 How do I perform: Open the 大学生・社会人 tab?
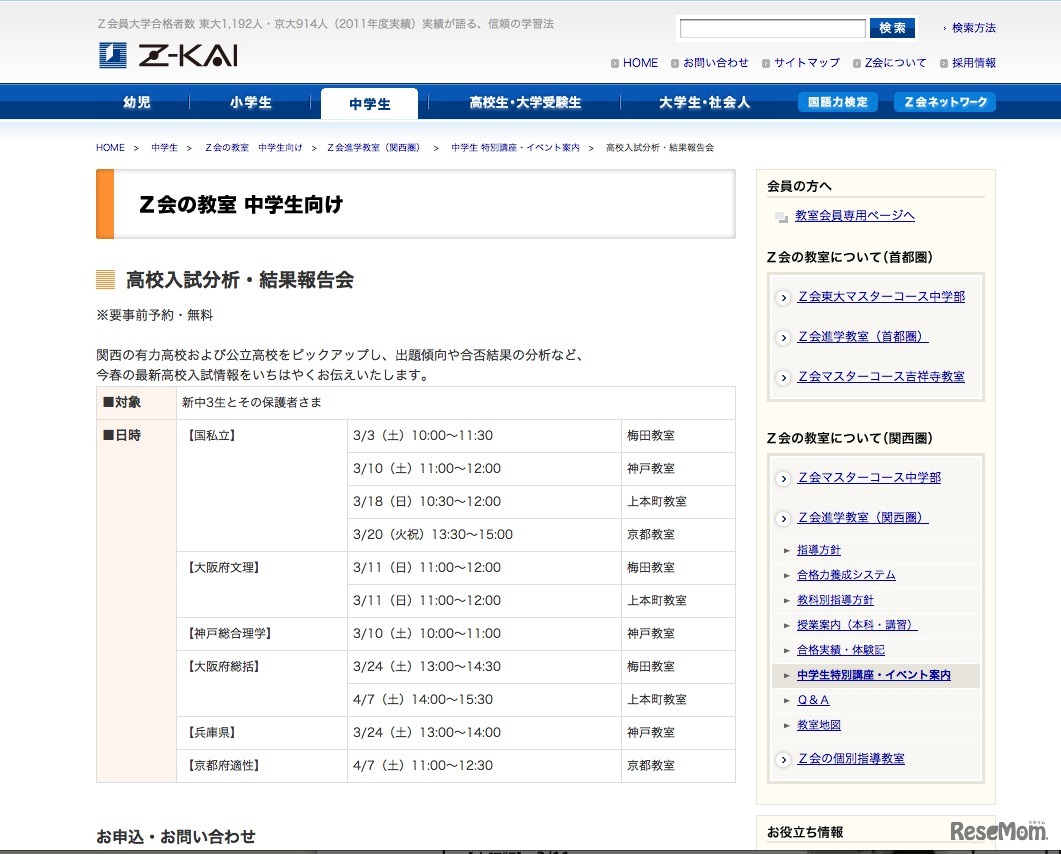click(x=704, y=102)
